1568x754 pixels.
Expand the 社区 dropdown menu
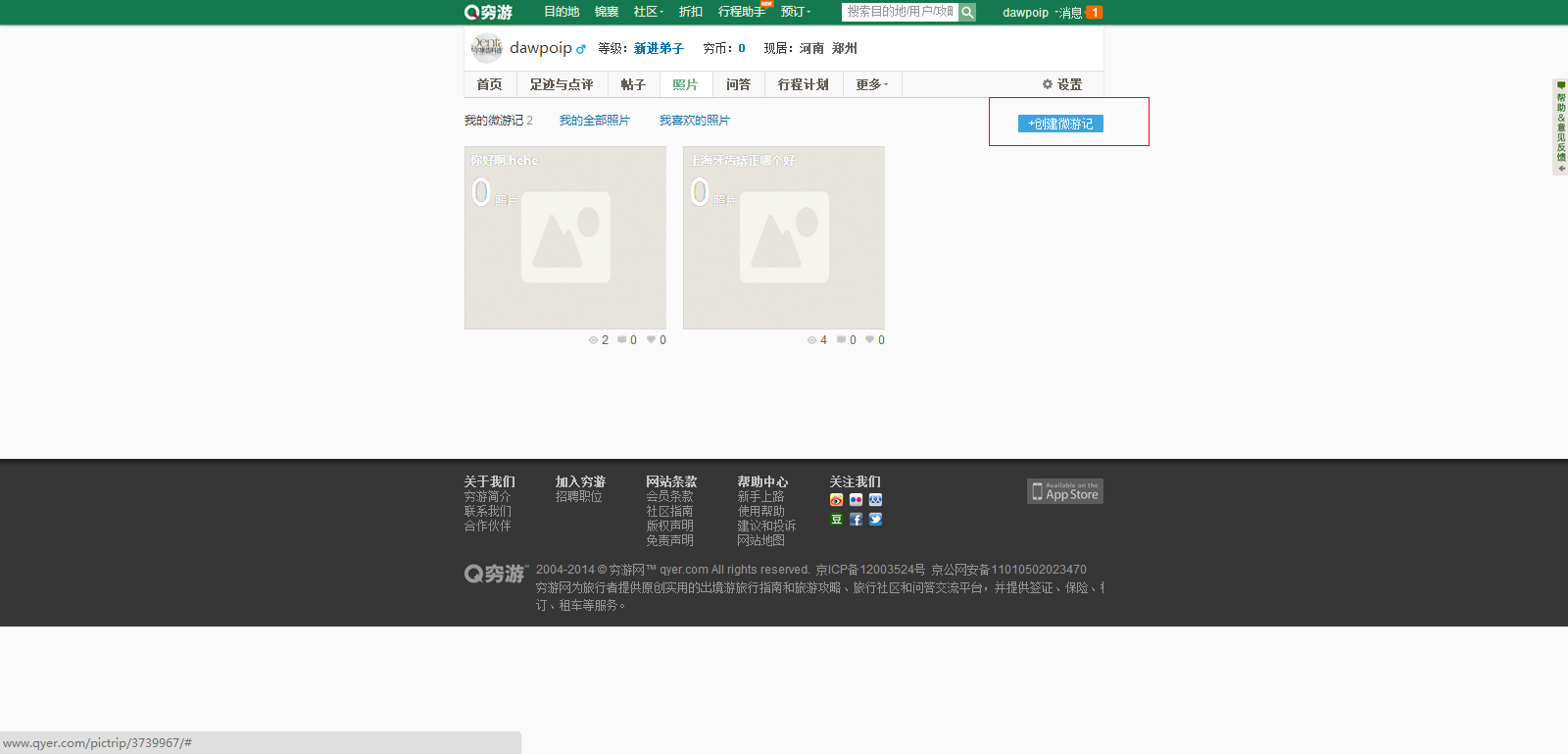point(648,12)
